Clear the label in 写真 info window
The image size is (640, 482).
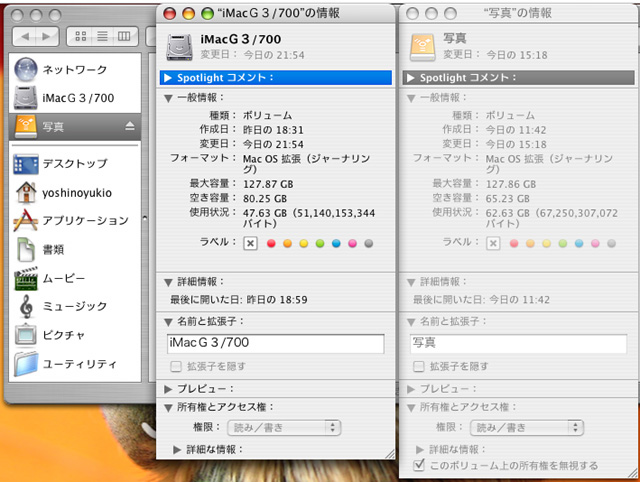493,244
